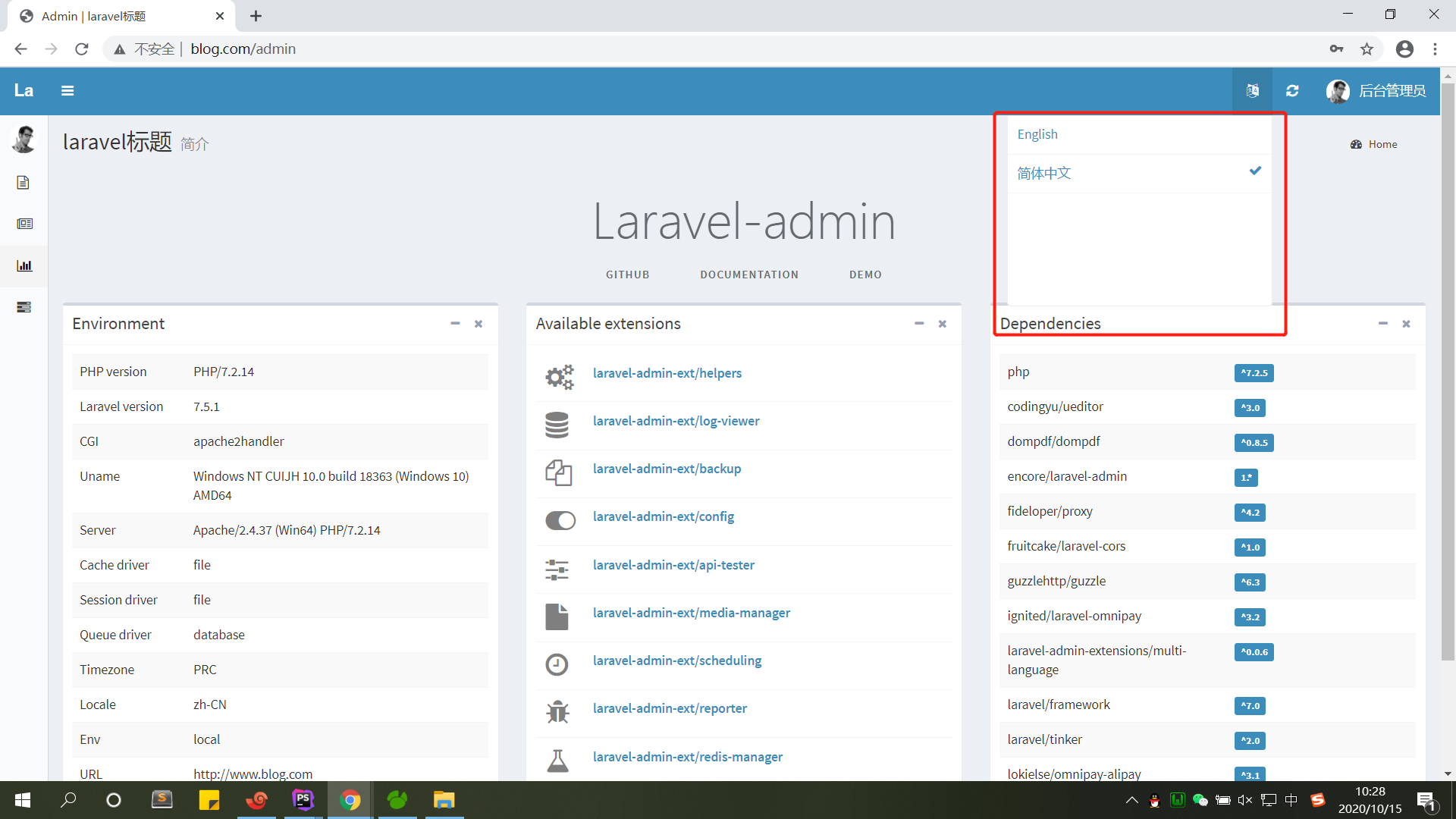Click the browser reload button

click(x=82, y=49)
